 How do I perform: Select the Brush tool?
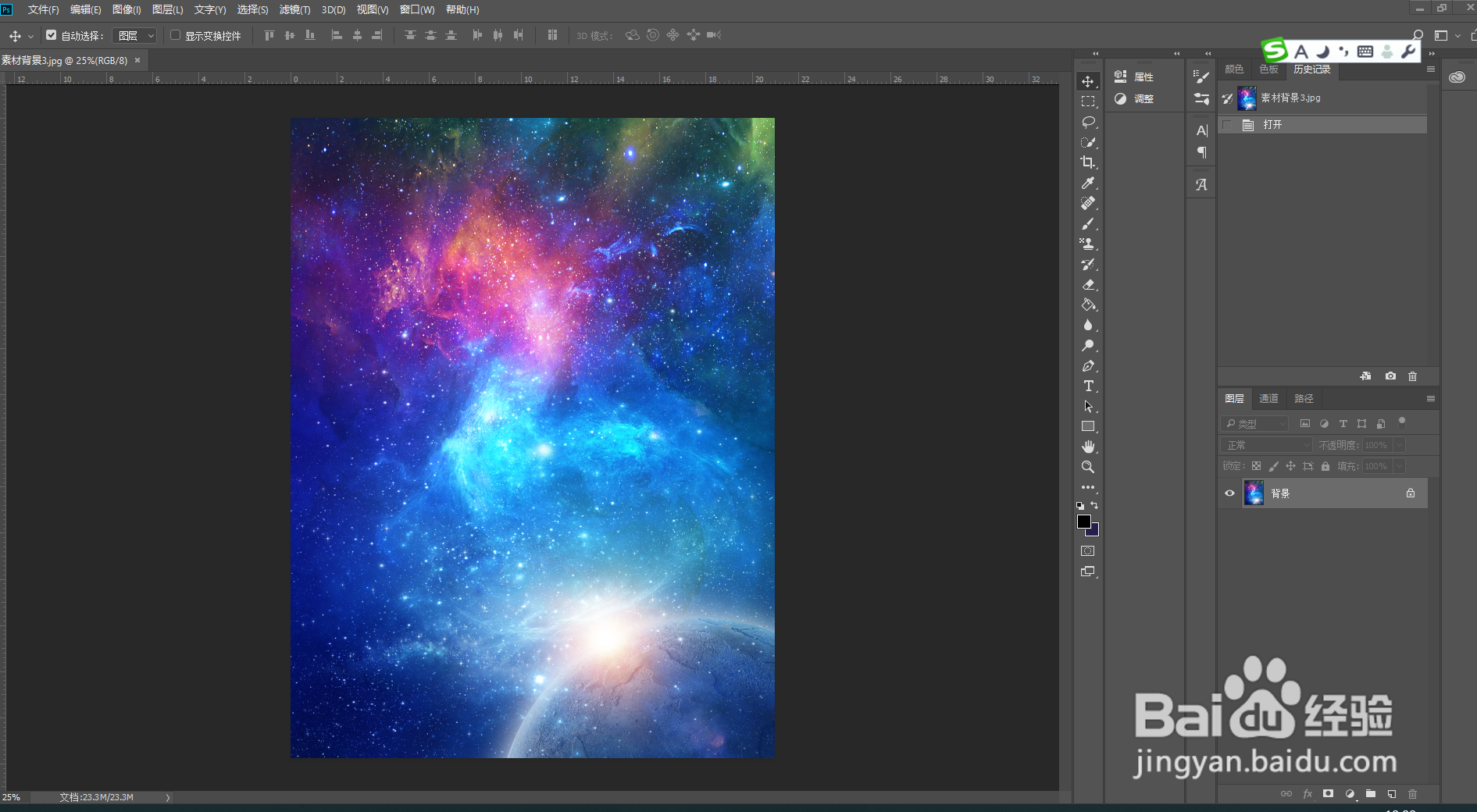click(1088, 223)
